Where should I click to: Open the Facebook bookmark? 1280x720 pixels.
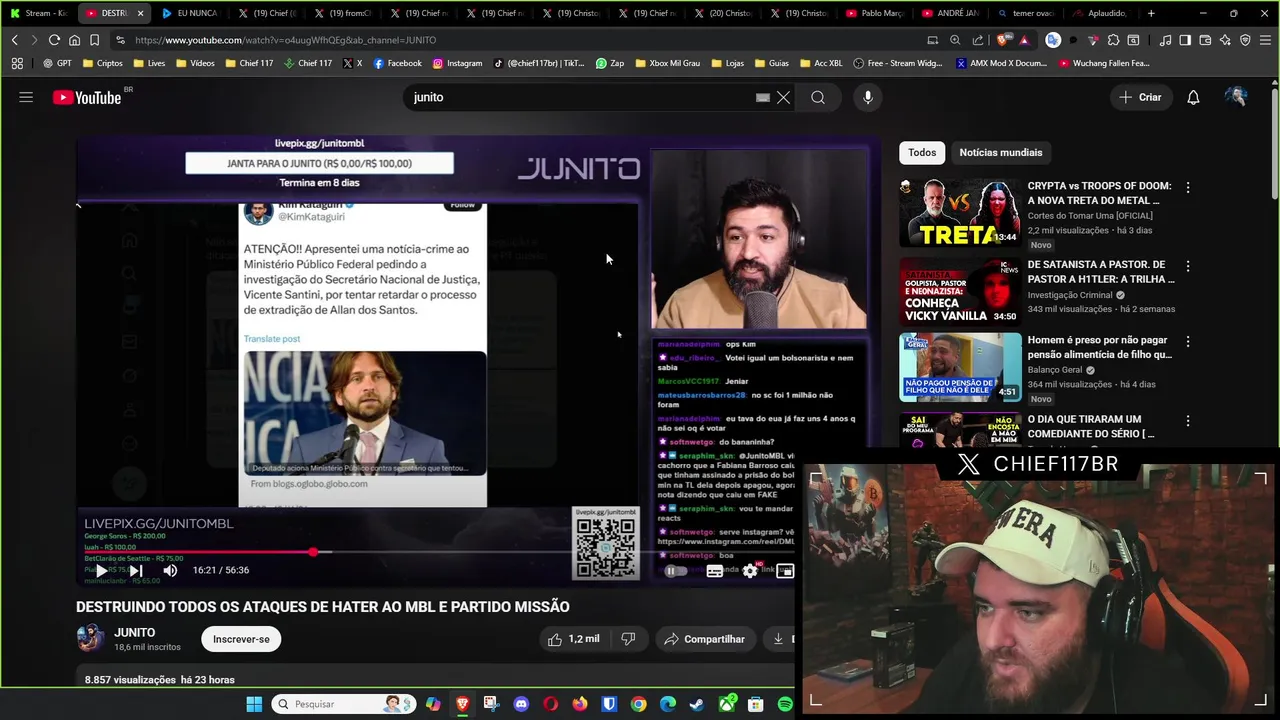(397, 63)
